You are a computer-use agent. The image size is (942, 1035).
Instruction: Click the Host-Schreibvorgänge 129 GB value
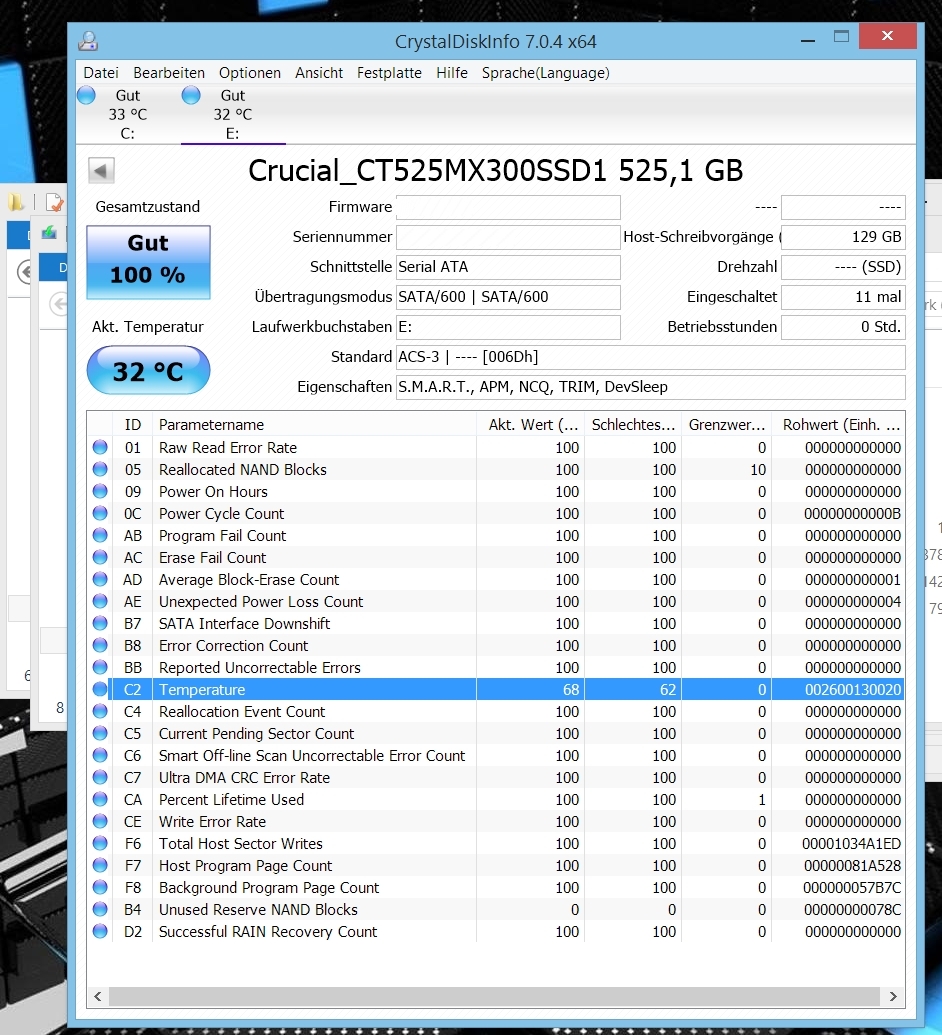point(843,237)
